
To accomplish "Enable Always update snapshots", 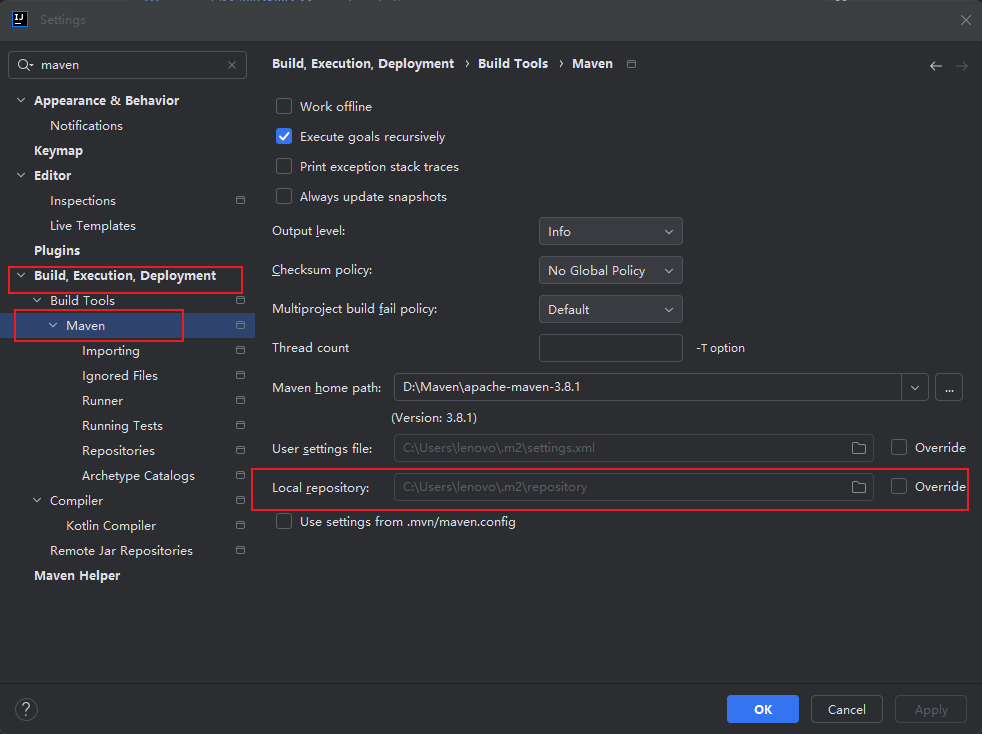I will point(284,197).
